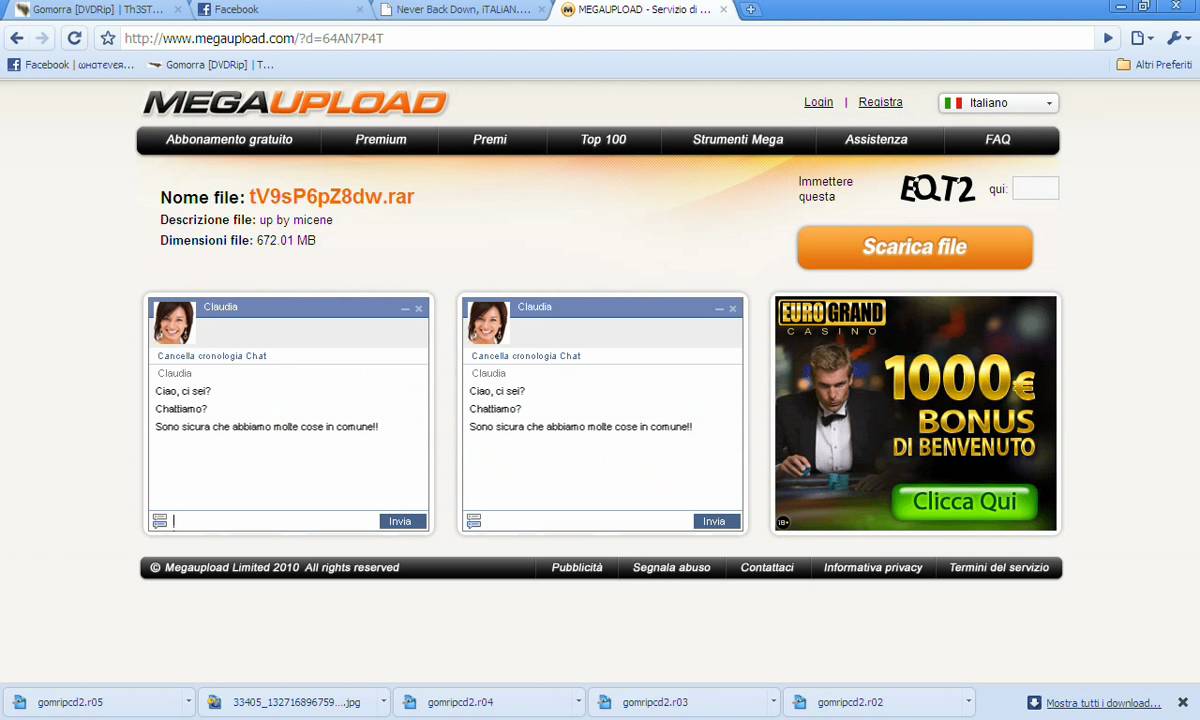
Task: Click Mostra tutti i download link
Action: tap(1103, 703)
